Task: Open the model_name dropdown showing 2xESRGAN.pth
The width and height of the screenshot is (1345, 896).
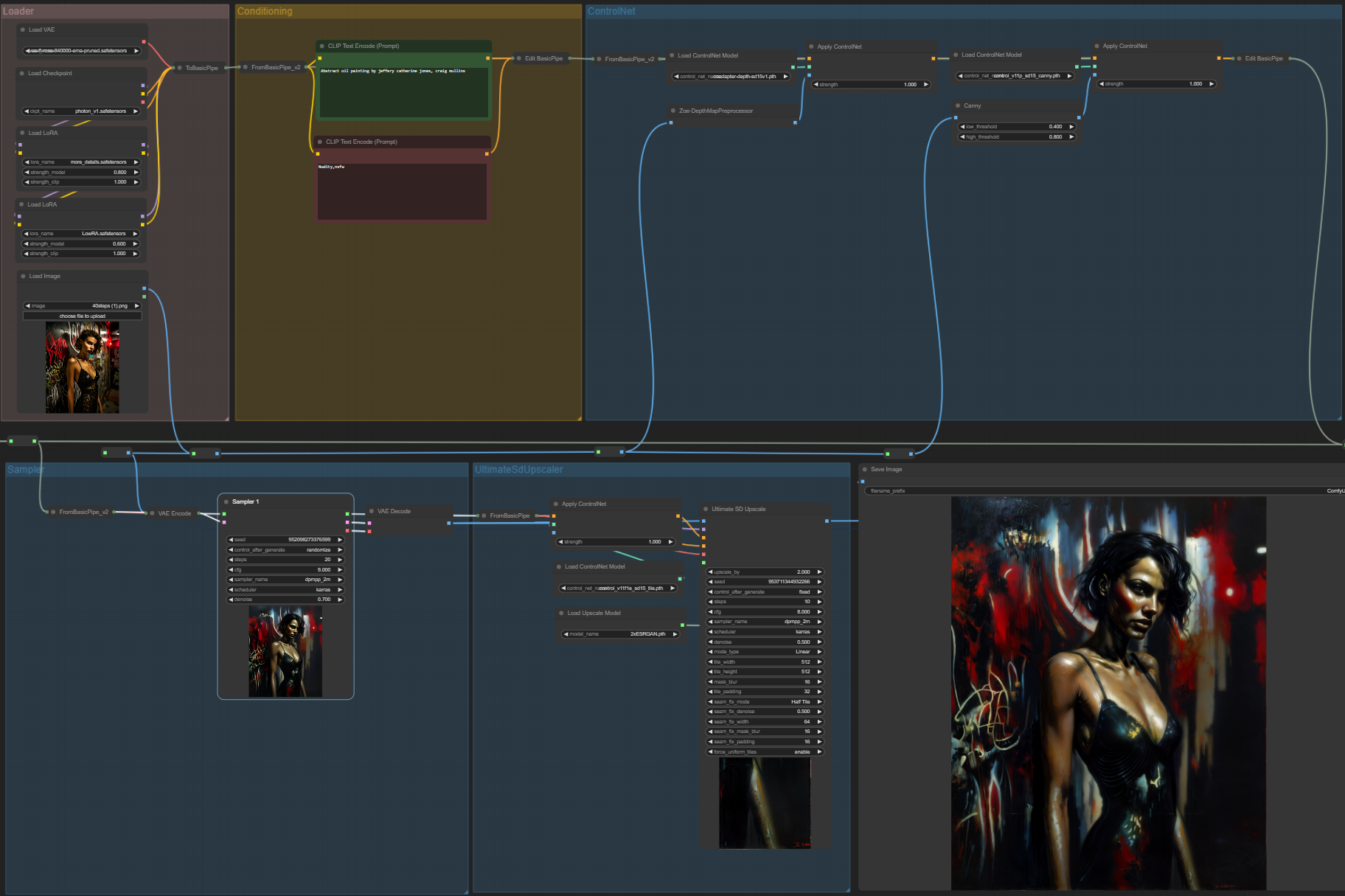Action: coord(620,634)
